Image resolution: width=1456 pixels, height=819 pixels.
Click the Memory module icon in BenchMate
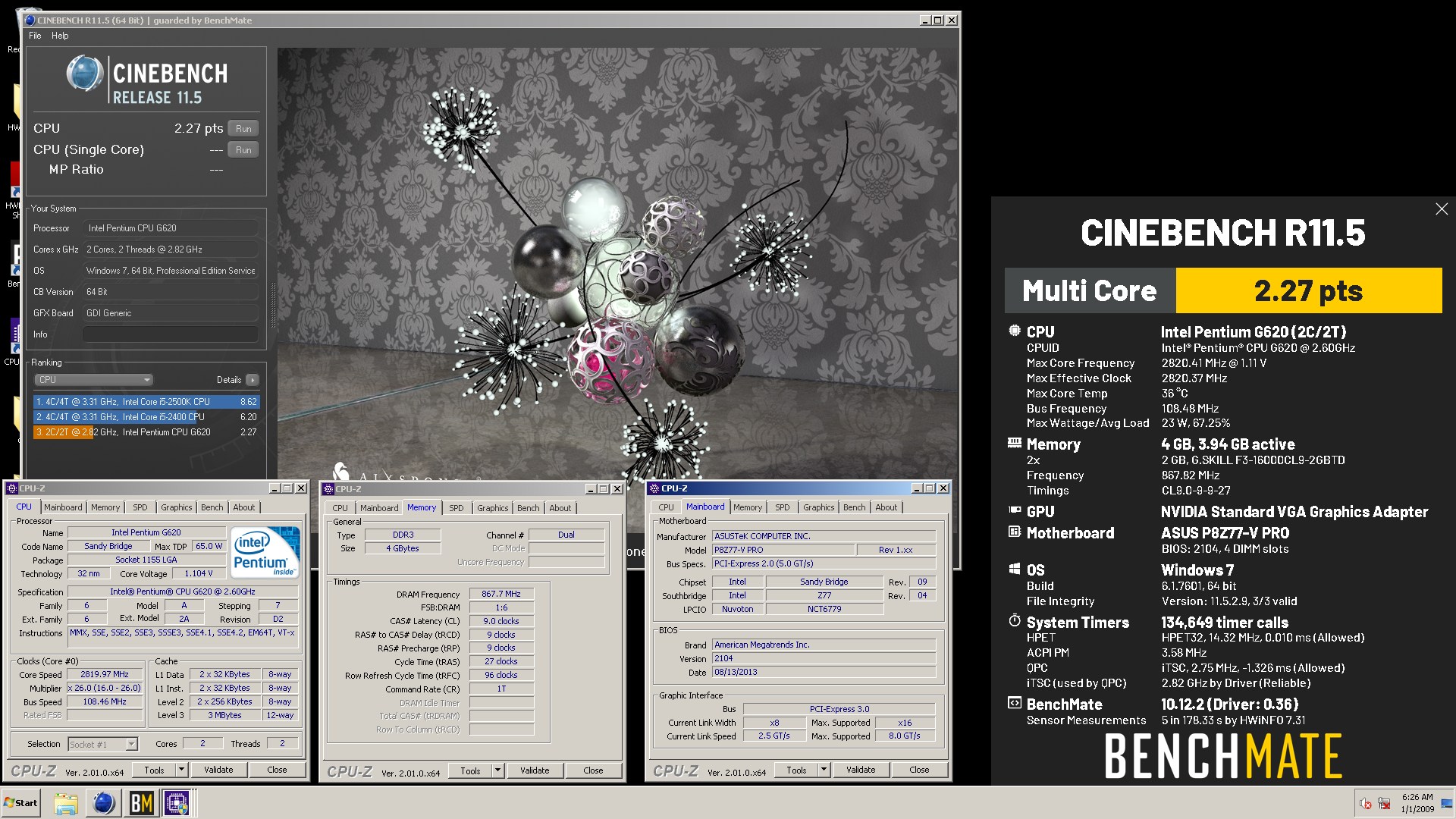[1015, 443]
